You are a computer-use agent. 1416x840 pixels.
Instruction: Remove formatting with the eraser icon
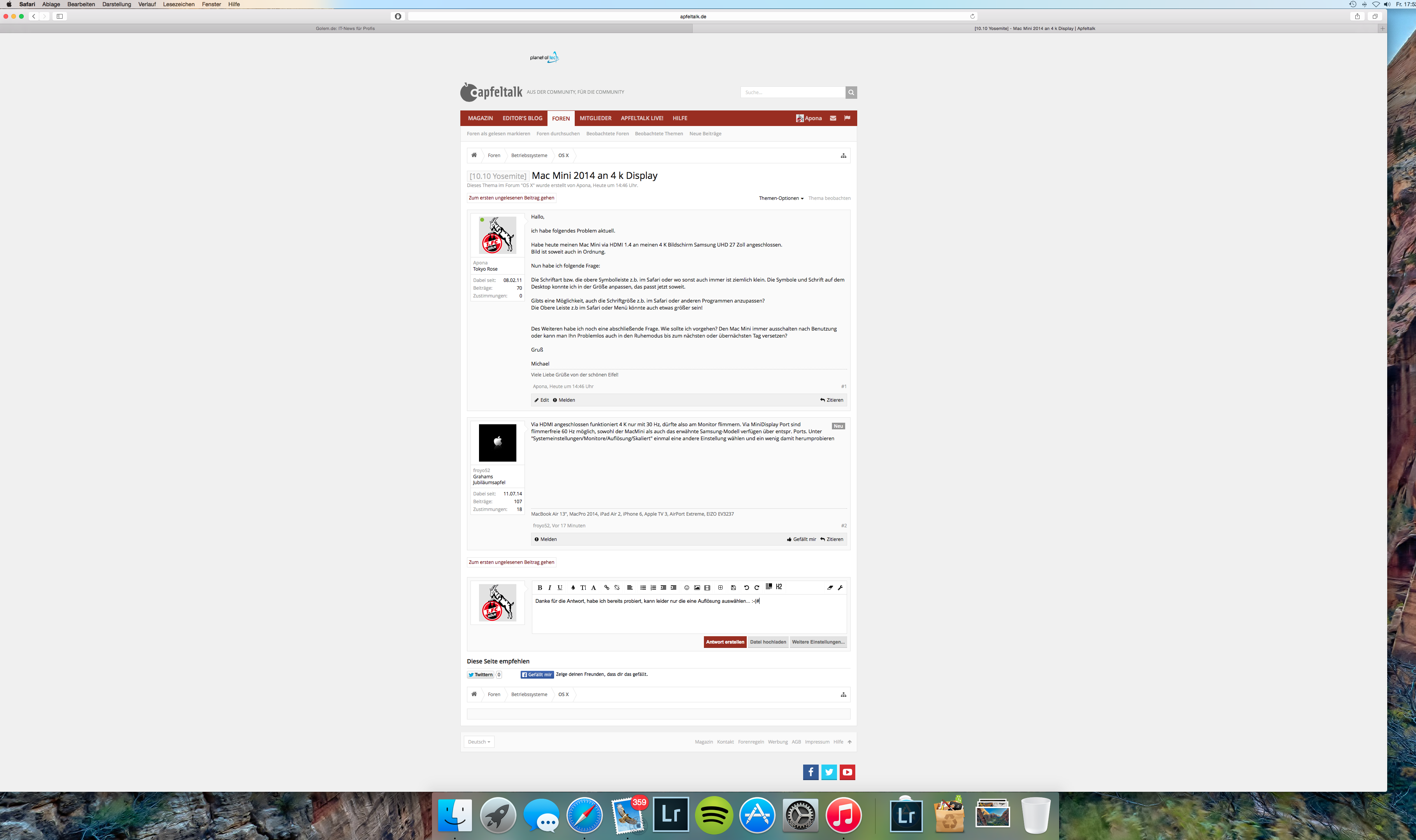pyautogui.click(x=830, y=588)
